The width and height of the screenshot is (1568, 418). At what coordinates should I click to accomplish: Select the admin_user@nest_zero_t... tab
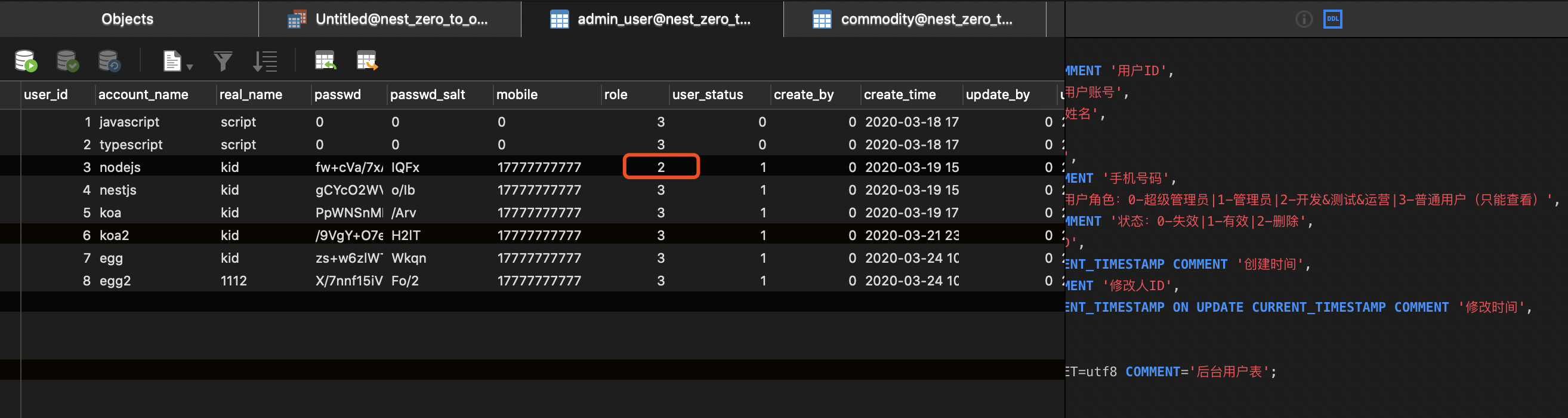652,19
